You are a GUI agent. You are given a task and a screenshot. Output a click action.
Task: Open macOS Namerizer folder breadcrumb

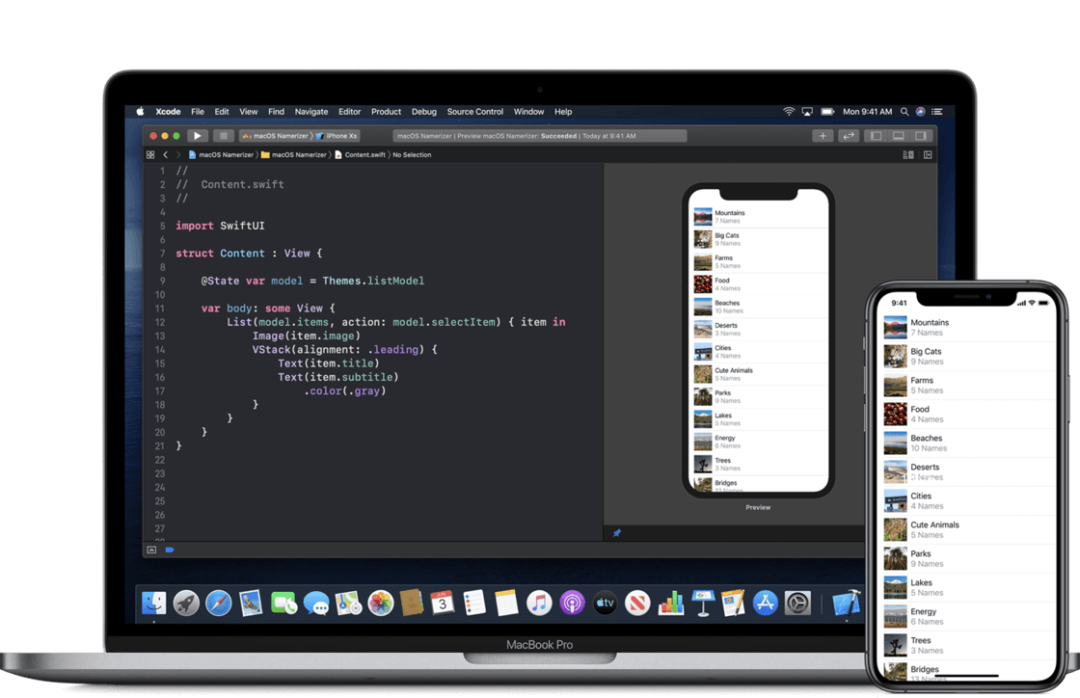tap(294, 155)
